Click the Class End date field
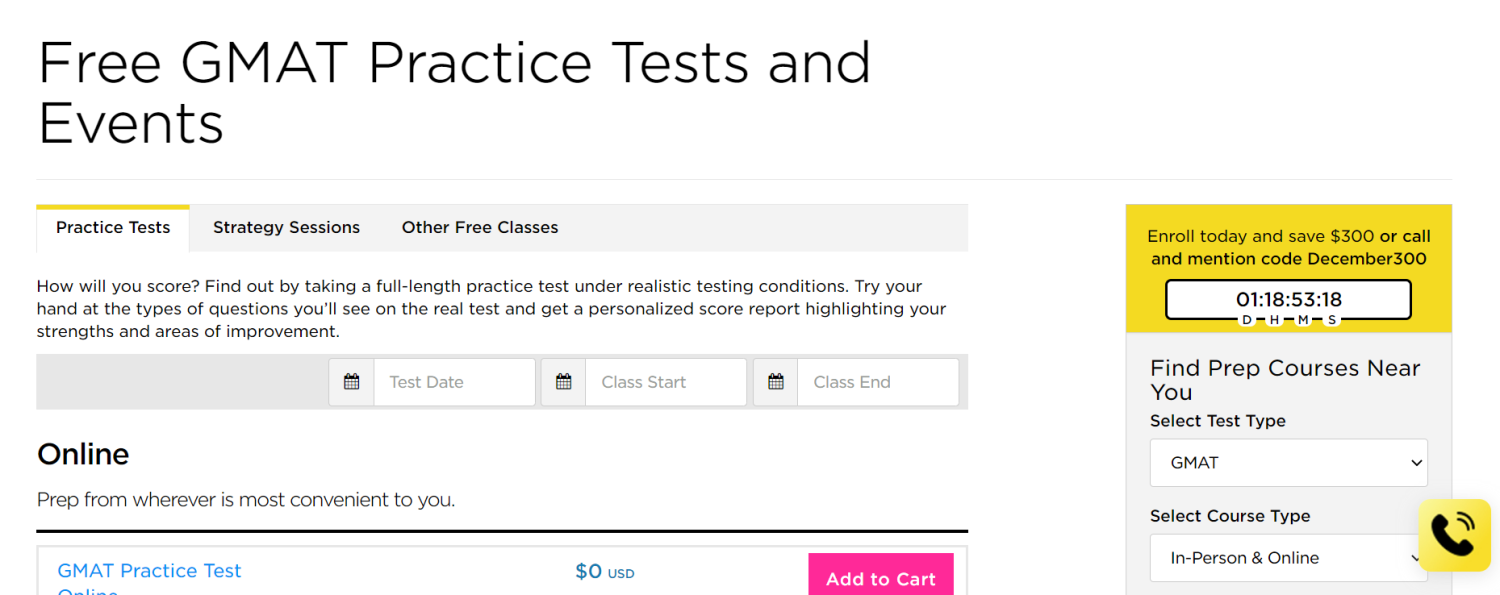The width and height of the screenshot is (1500, 595). point(877,382)
